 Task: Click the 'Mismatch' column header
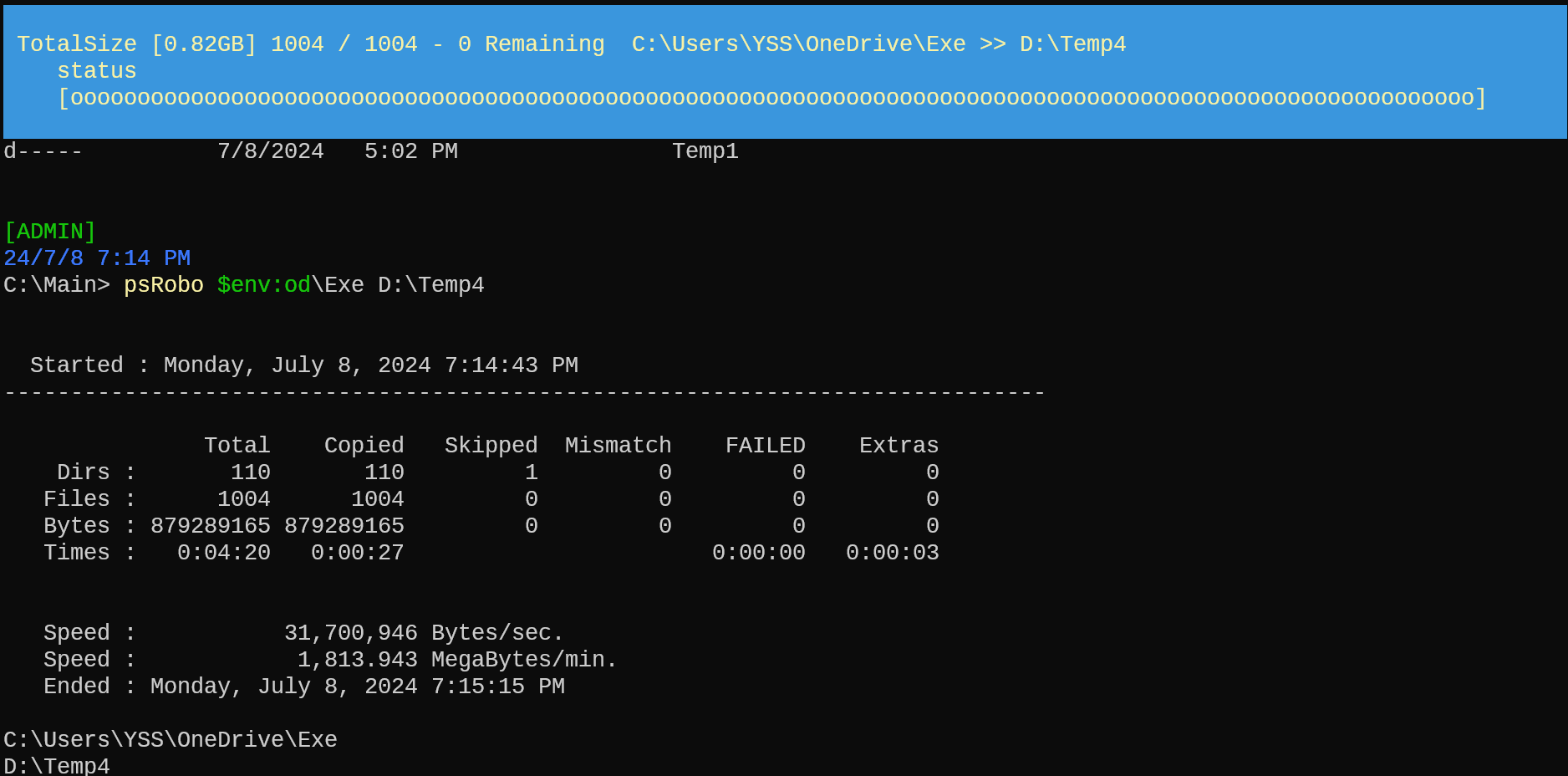click(x=619, y=446)
